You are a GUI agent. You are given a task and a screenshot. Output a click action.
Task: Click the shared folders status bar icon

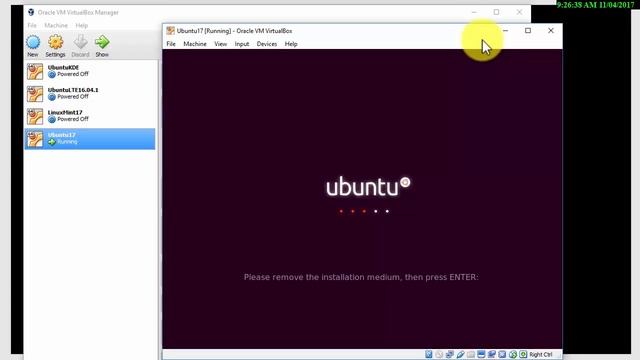pos(471,354)
